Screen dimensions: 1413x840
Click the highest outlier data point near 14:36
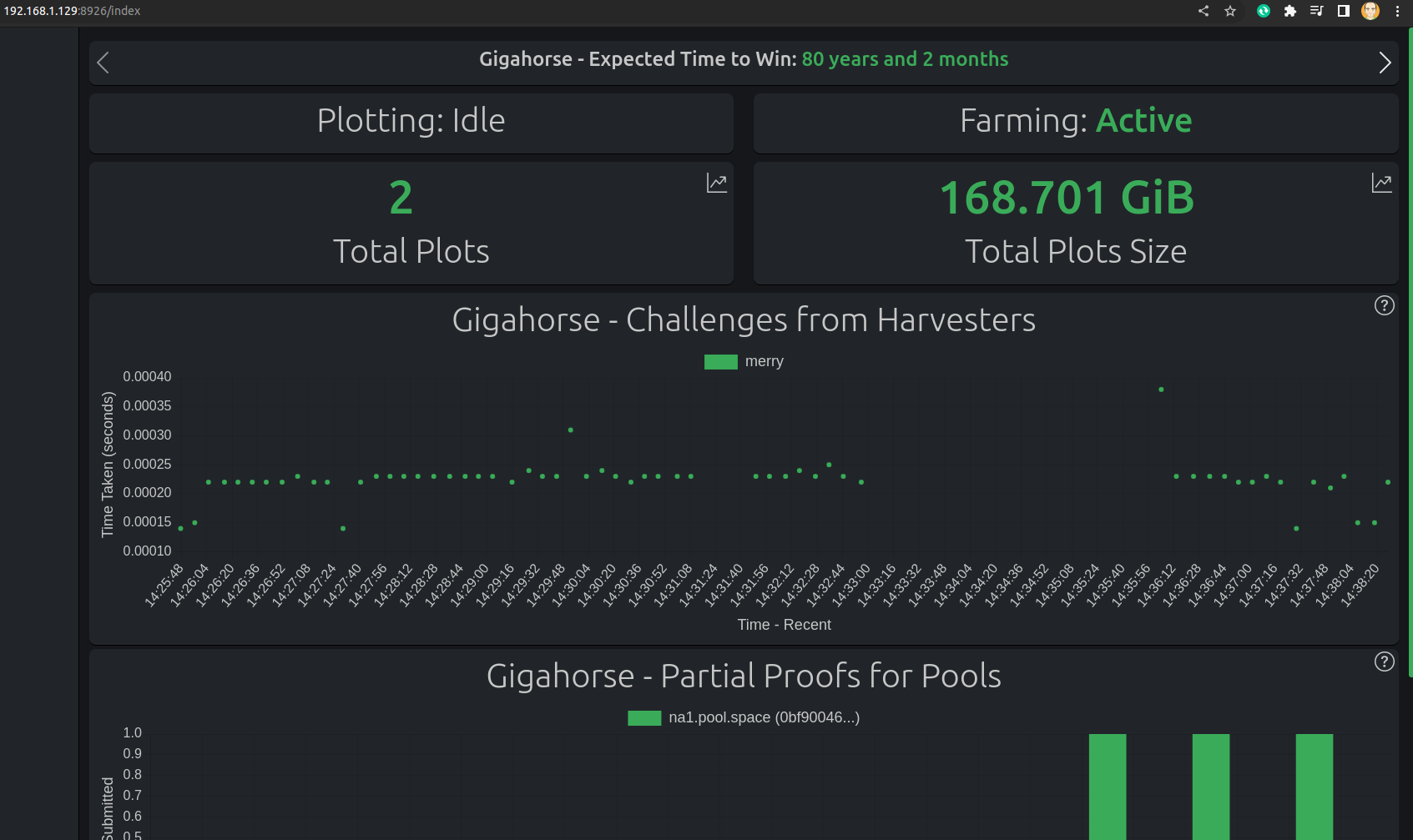pos(1161,390)
